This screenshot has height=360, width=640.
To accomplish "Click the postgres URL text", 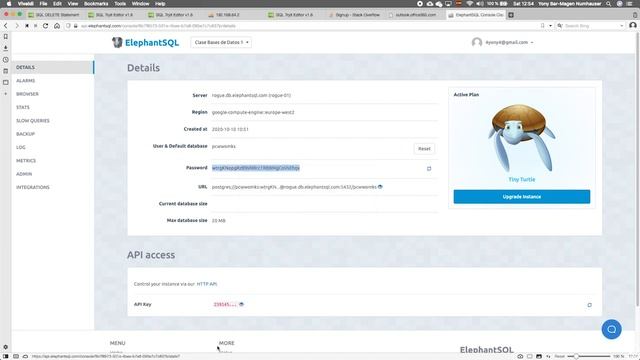I will (x=294, y=187).
